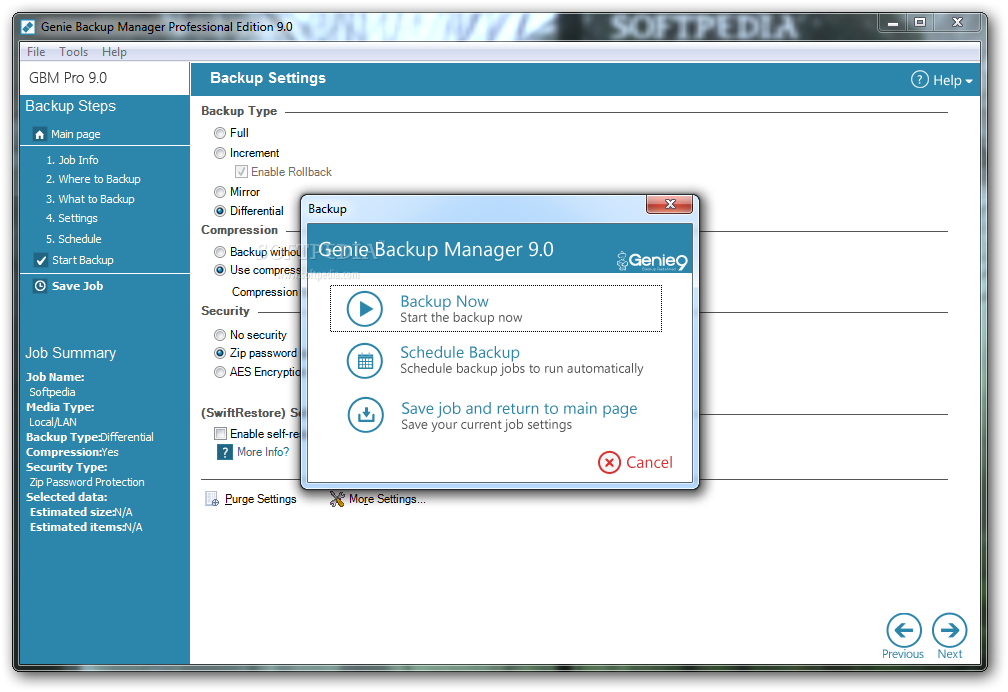Go to 2. Where to Backup step
This screenshot has width=1008, height=692.
(93, 179)
